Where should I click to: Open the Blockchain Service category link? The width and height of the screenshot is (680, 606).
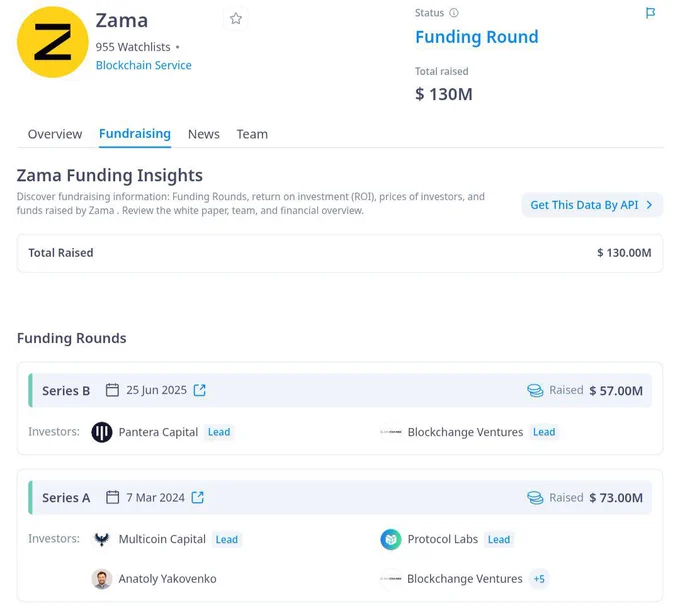(144, 65)
